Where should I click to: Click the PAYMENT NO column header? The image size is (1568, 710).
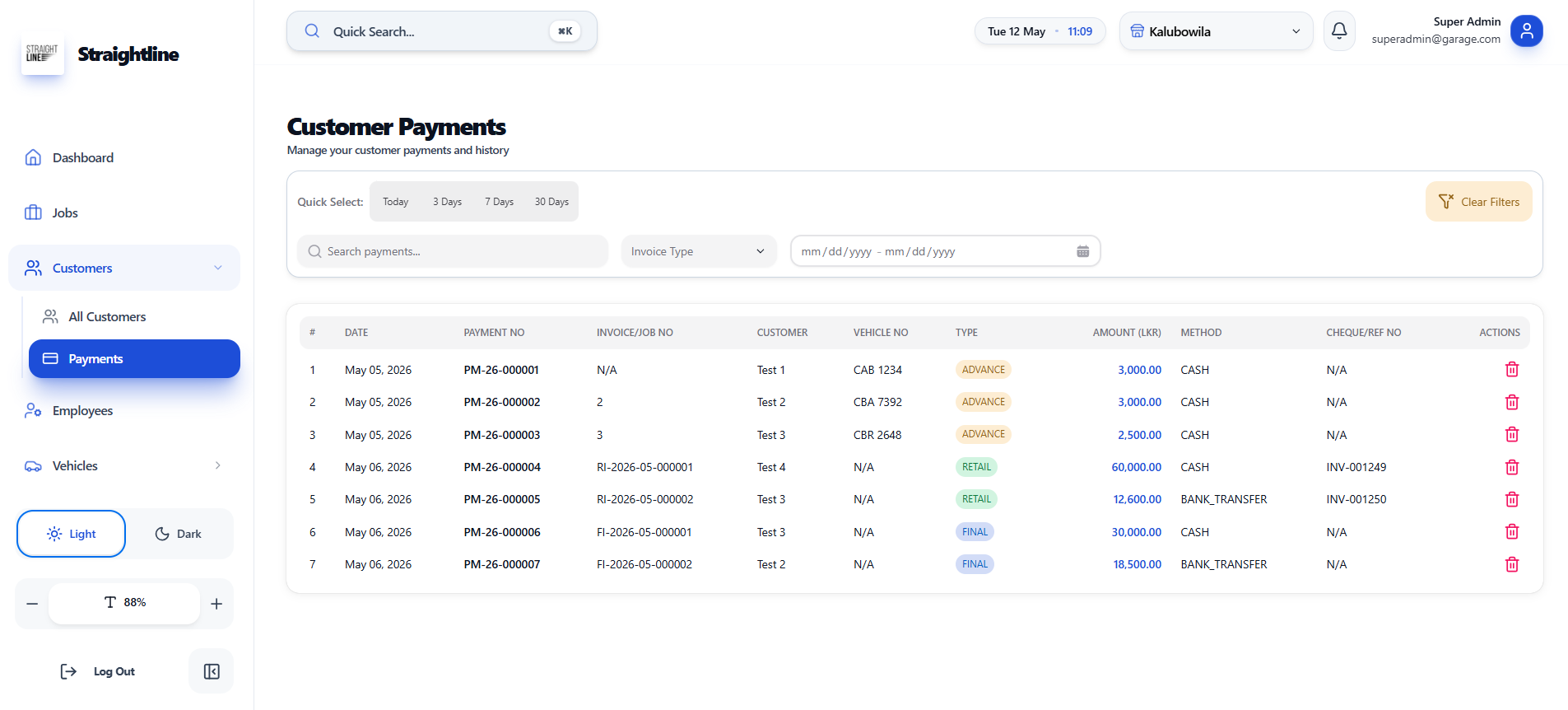coord(494,333)
